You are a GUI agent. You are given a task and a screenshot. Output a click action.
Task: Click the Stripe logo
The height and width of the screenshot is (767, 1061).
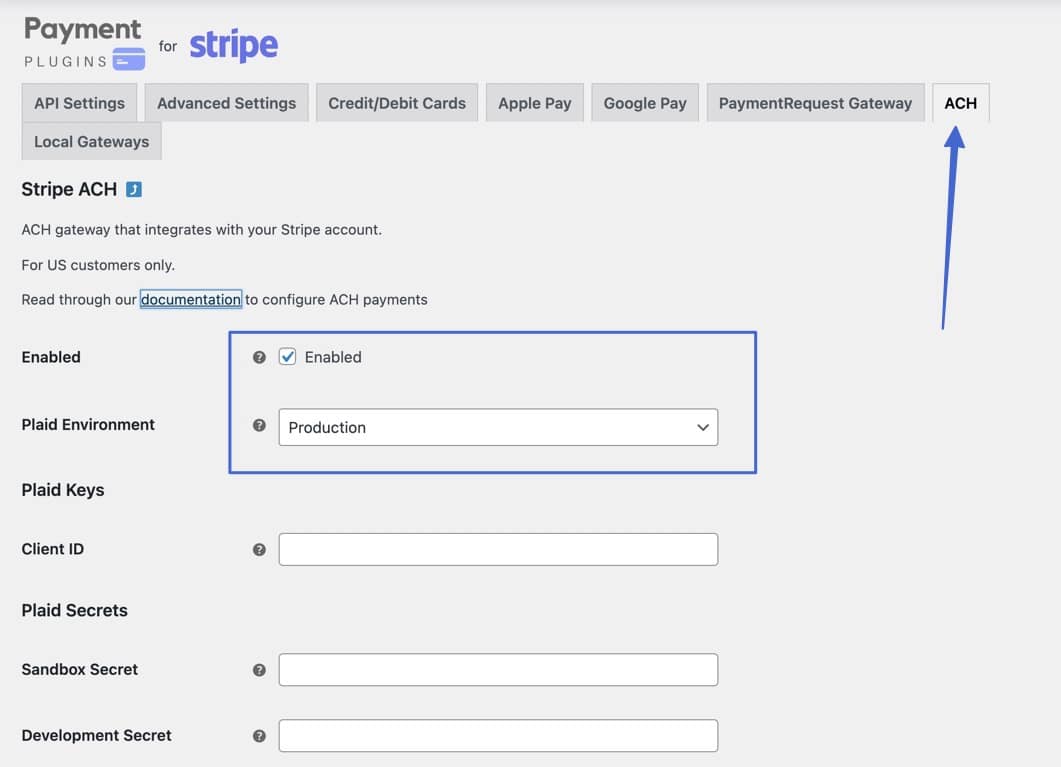pos(233,45)
